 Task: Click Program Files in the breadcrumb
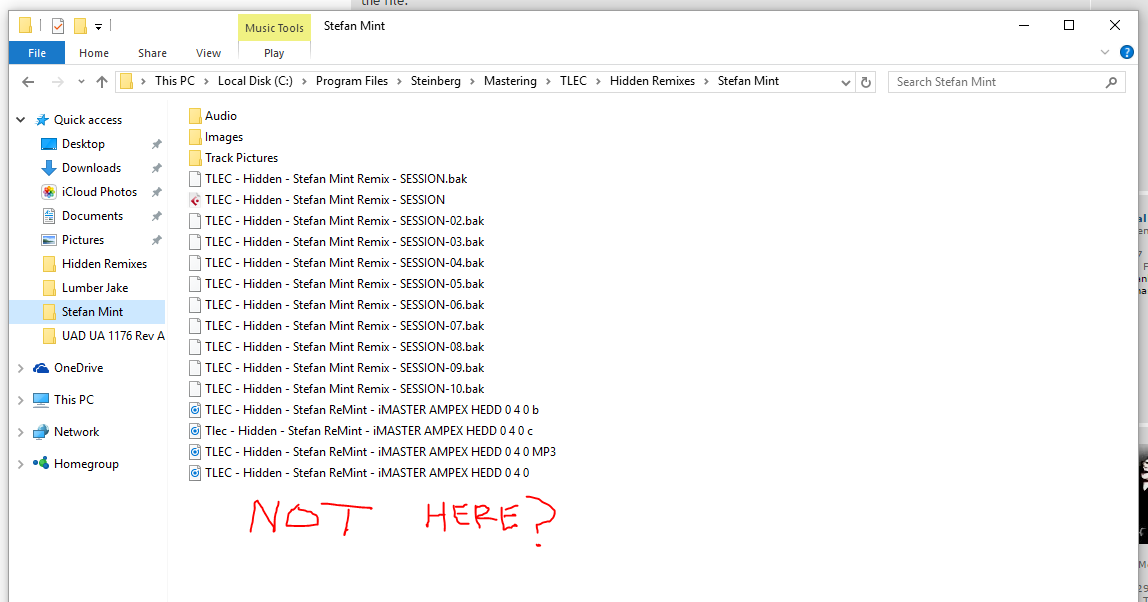click(352, 81)
